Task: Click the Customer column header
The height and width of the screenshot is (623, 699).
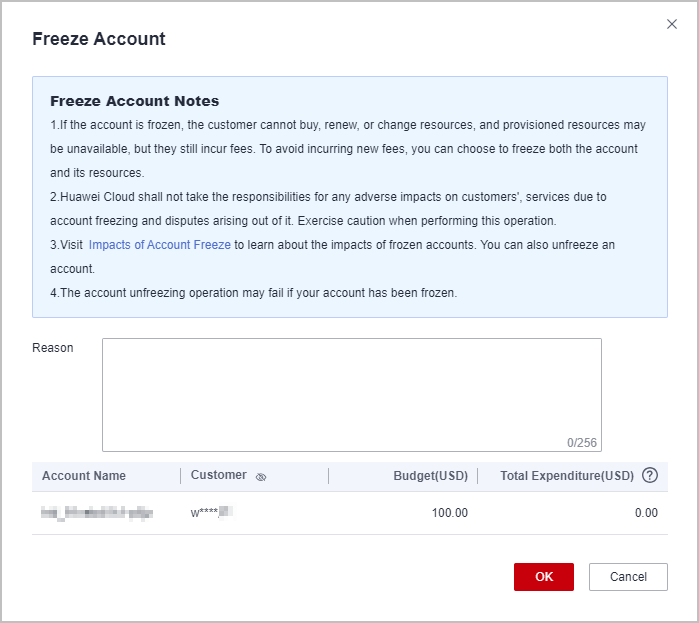Action: [x=218, y=476]
